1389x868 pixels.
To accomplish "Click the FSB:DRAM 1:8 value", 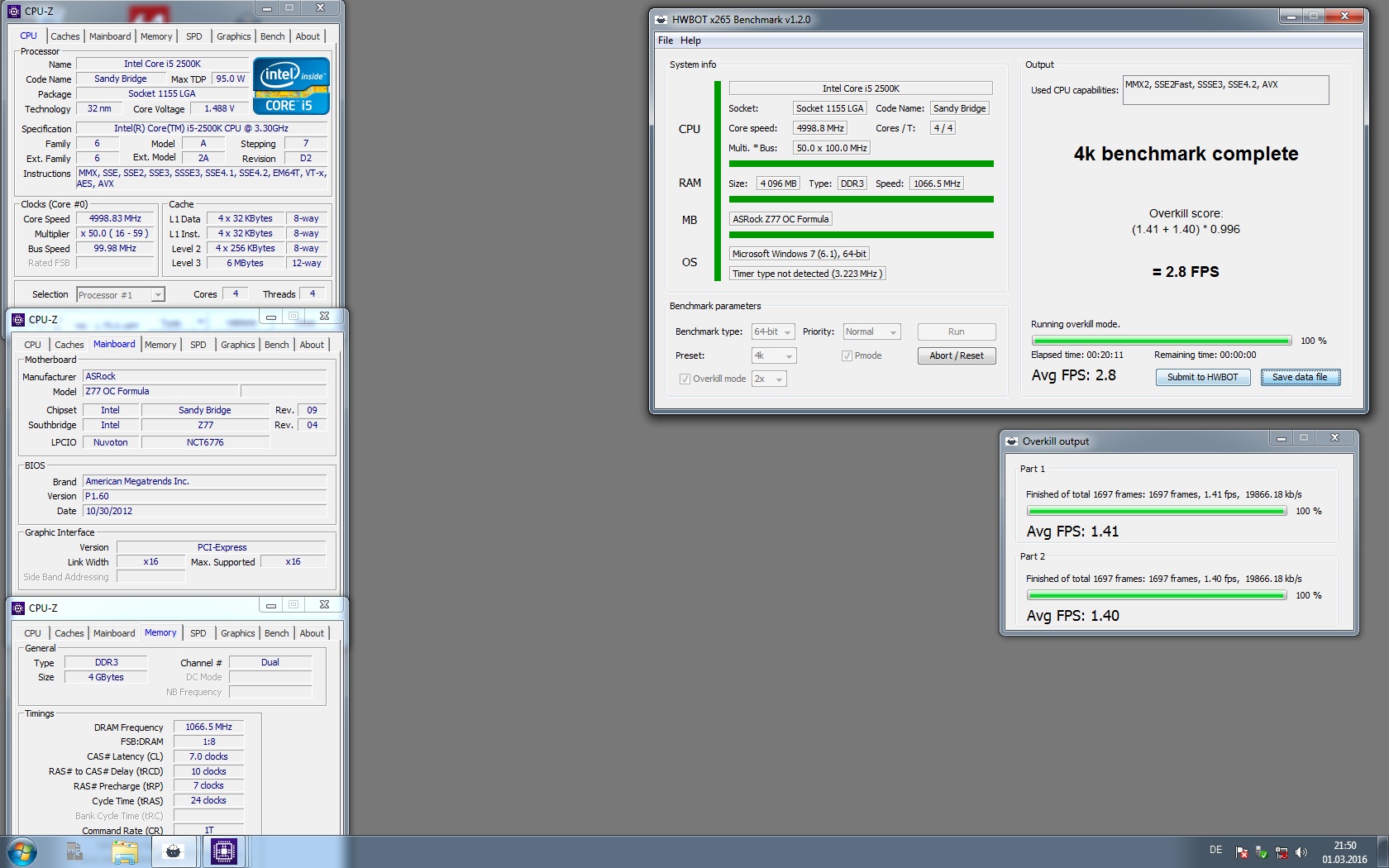I will (209, 742).
